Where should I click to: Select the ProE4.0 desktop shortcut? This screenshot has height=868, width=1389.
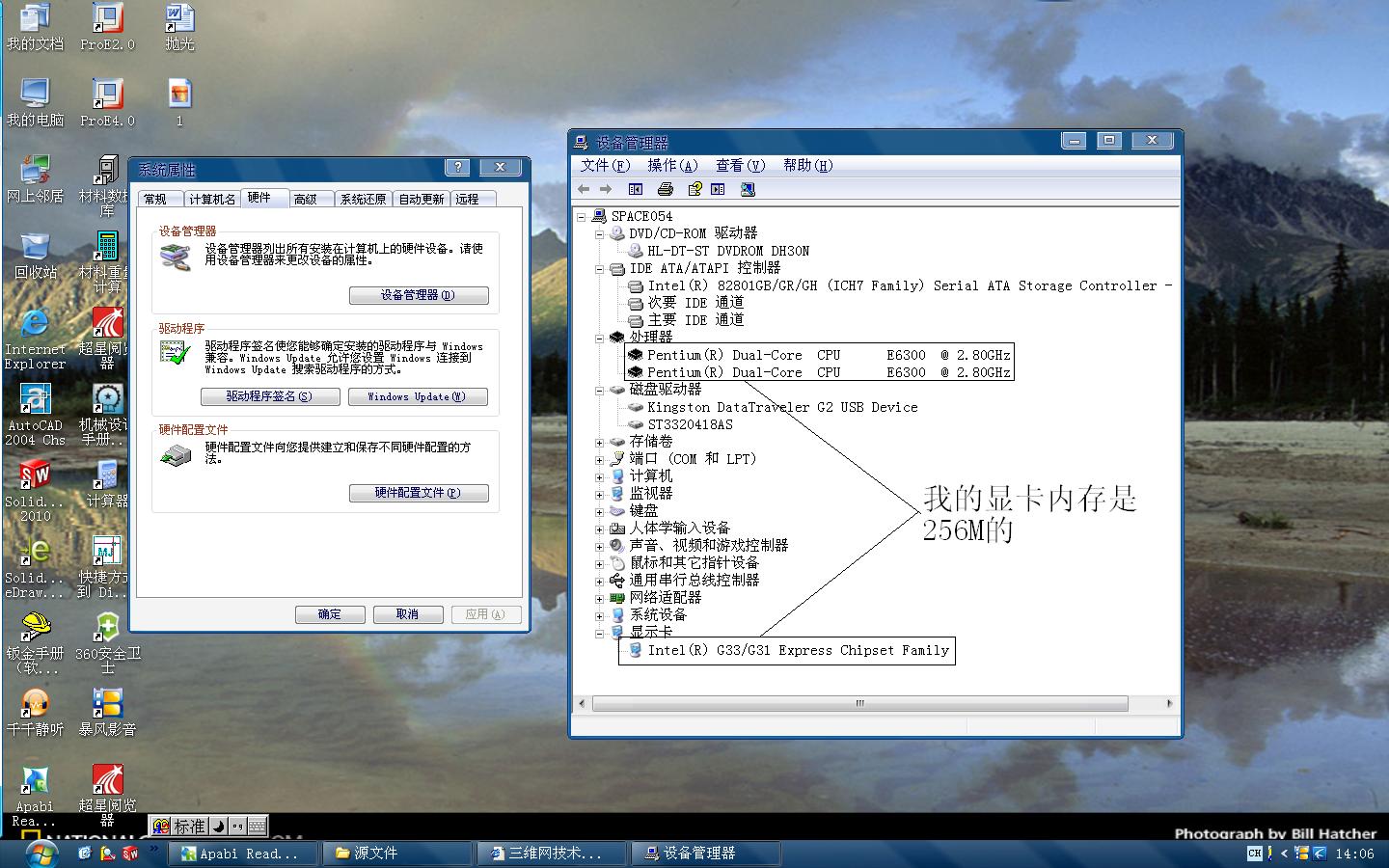click(x=107, y=103)
